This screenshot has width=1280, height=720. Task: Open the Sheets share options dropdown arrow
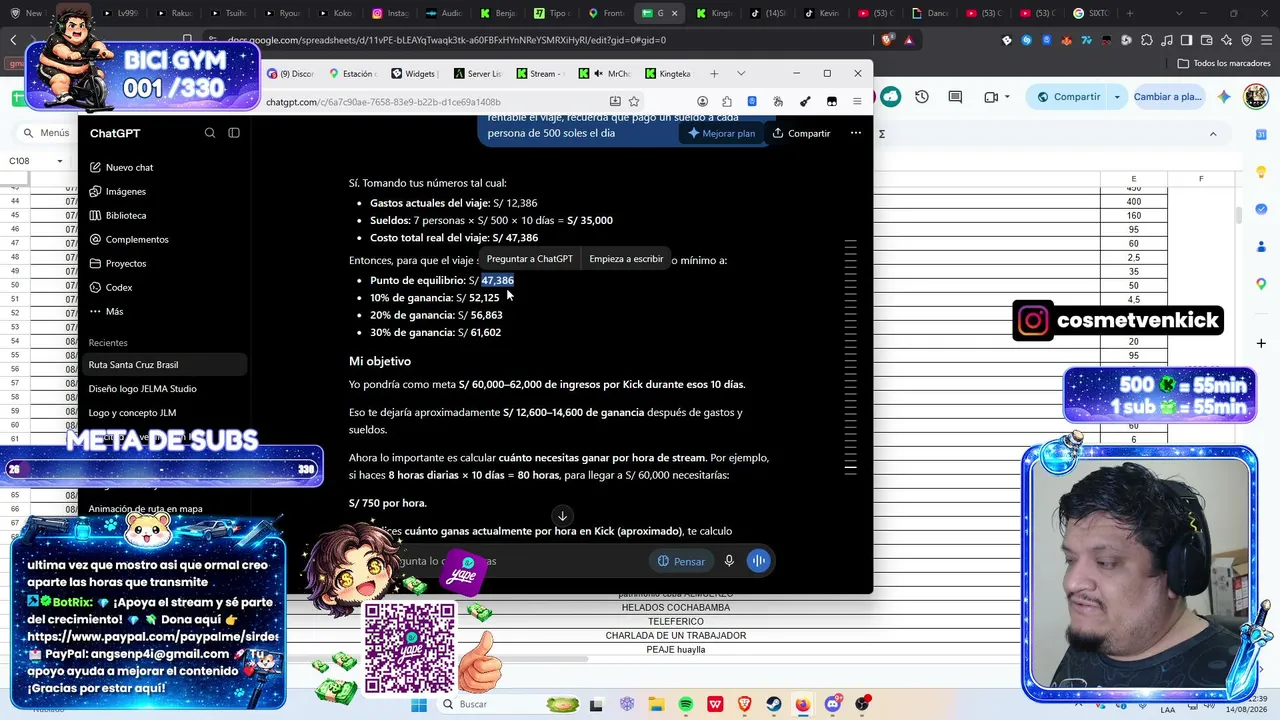coord(1119,97)
